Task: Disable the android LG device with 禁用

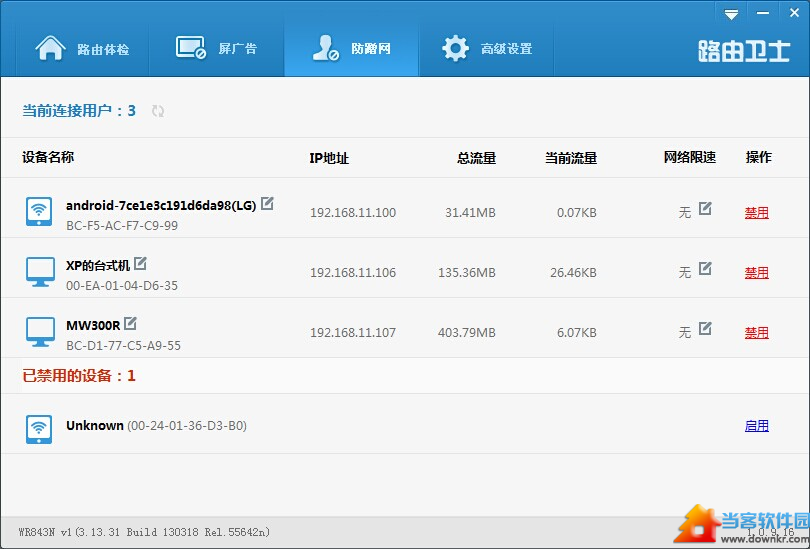Action: pos(756,213)
